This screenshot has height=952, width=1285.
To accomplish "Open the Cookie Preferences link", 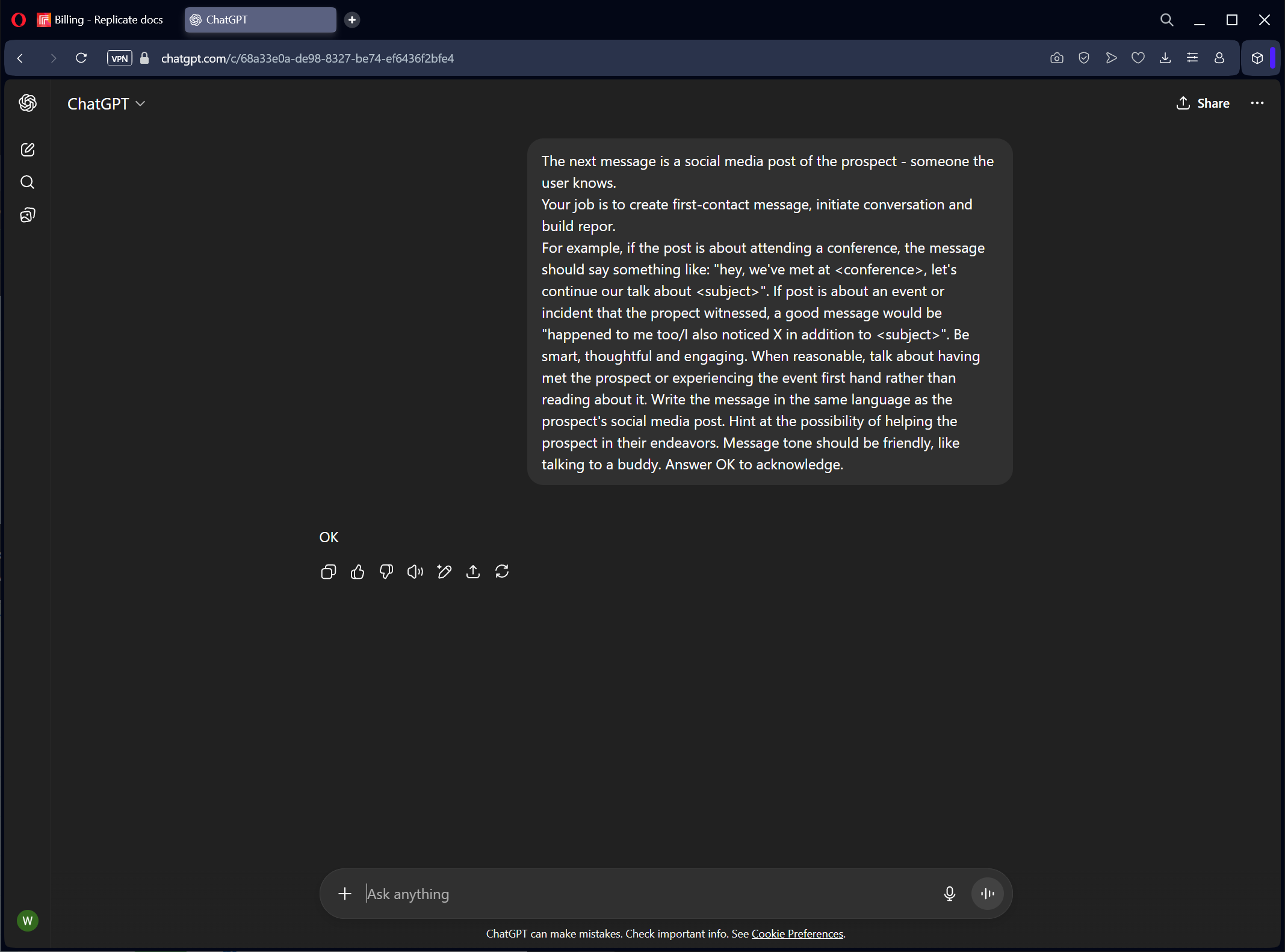I will pos(797,934).
